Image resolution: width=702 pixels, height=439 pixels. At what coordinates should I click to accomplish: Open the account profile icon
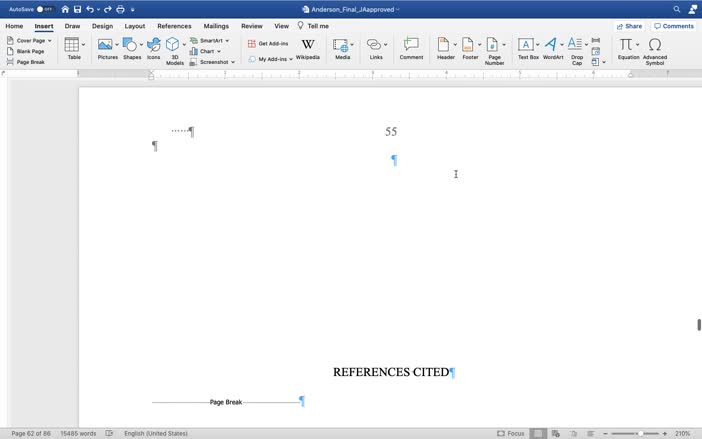pos(693,9)
